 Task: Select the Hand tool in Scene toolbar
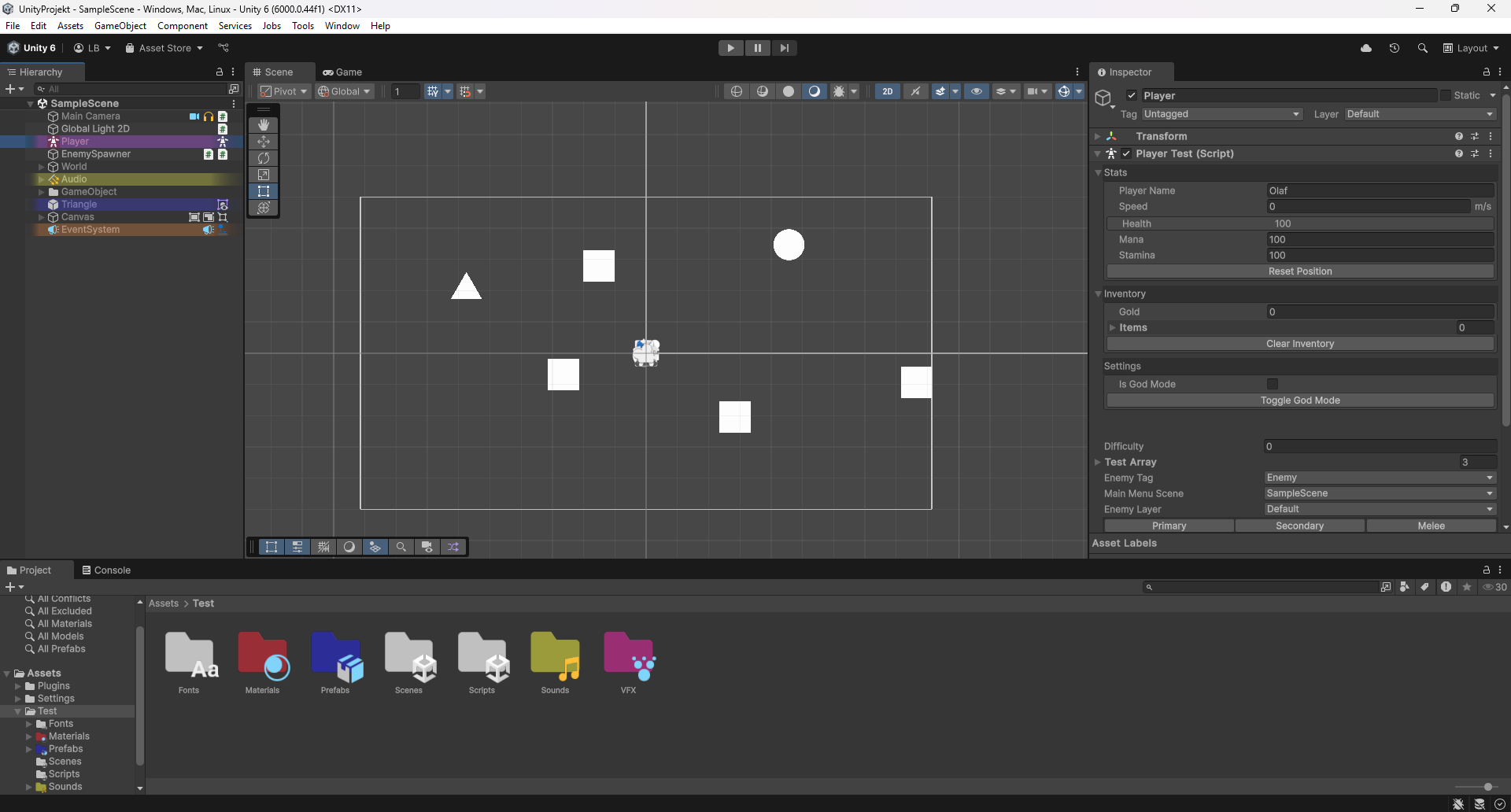point(264,125)
